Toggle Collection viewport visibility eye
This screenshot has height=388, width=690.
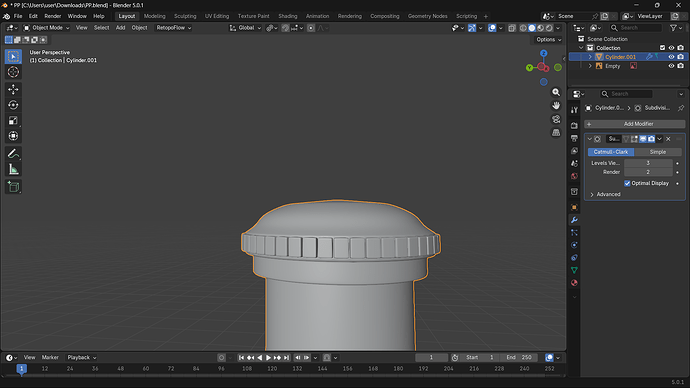671,48
